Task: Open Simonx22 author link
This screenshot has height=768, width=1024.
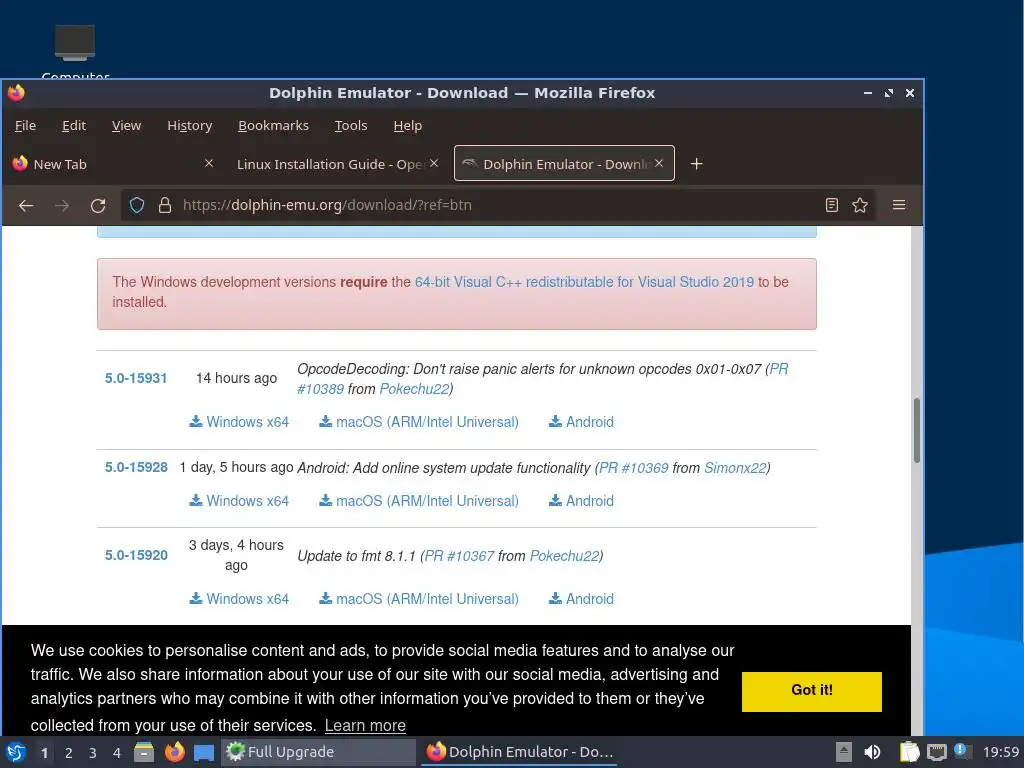Action: [735, 468]
